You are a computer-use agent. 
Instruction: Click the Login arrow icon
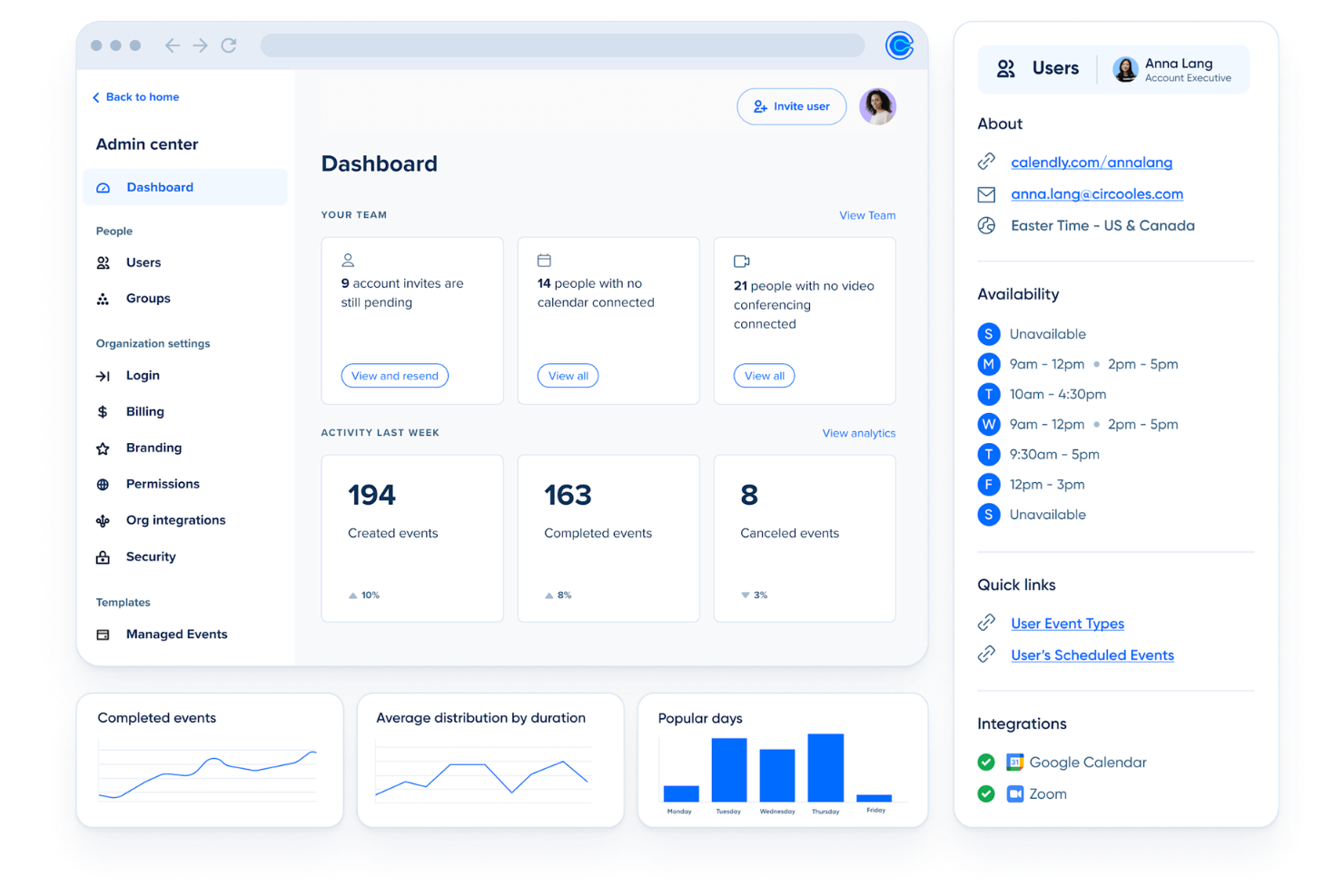(102, 375)
